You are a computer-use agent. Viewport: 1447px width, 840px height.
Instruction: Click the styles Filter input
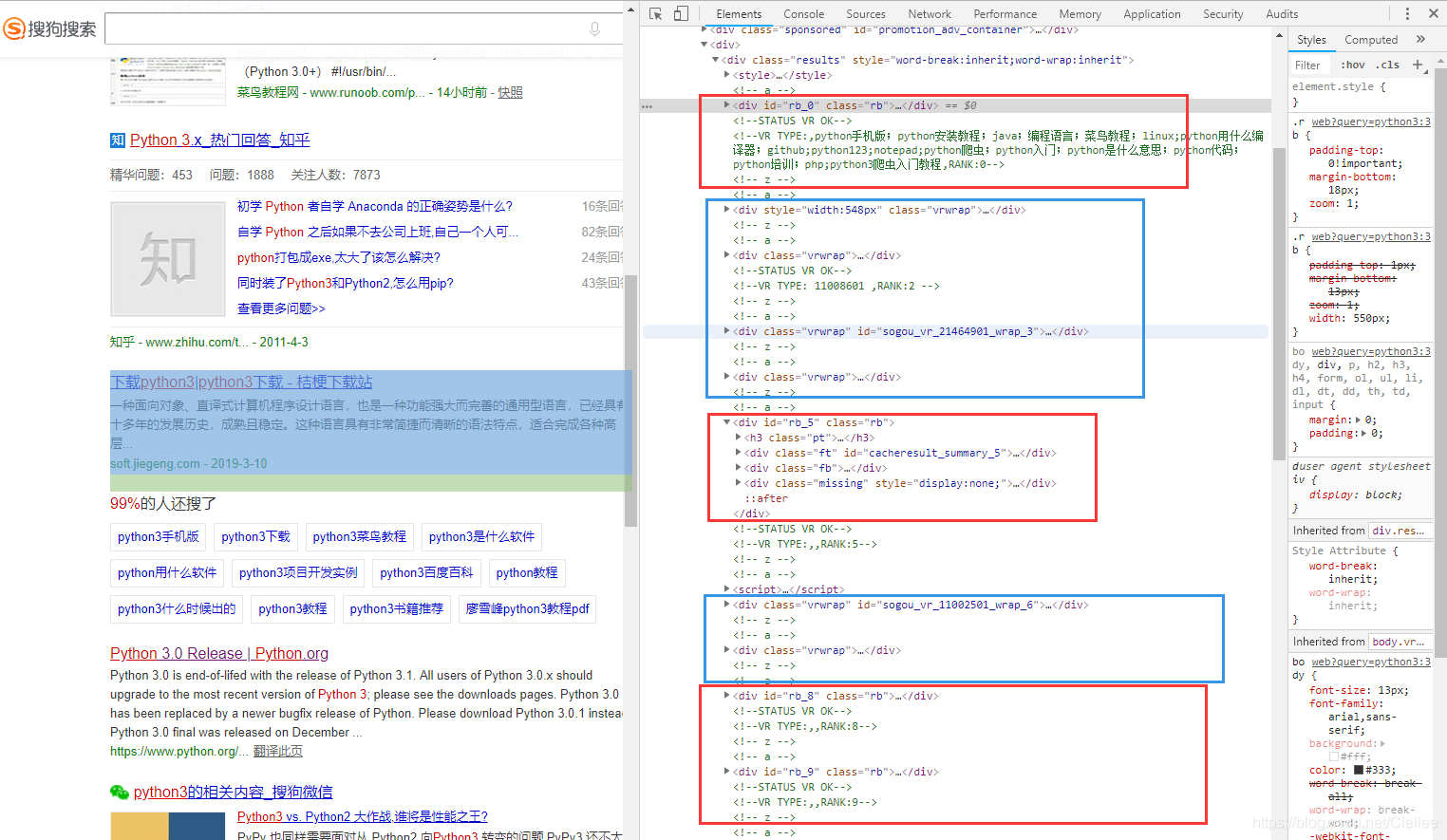1312,65
